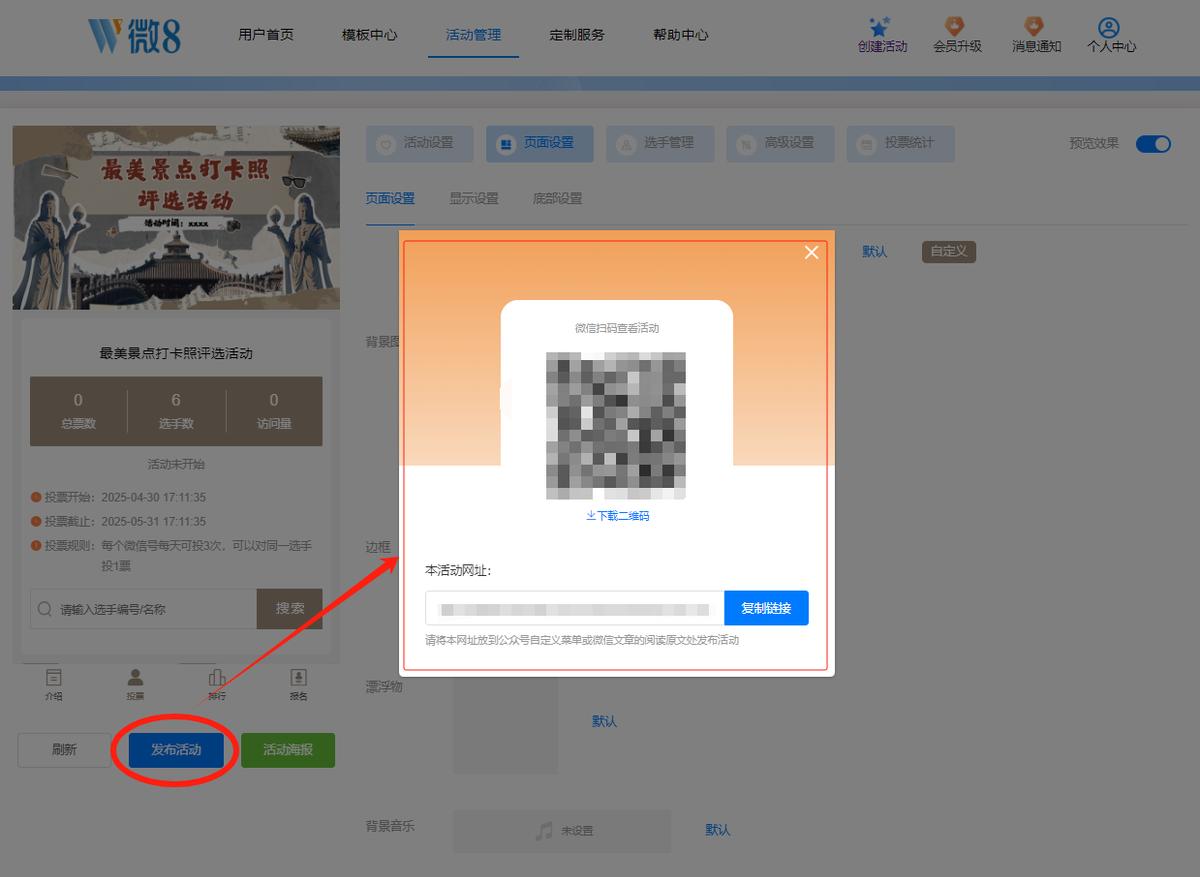The height and width of the screenshot is (877, 1200).
Task: Click 复制链接 button
Action: pos(766,608)
